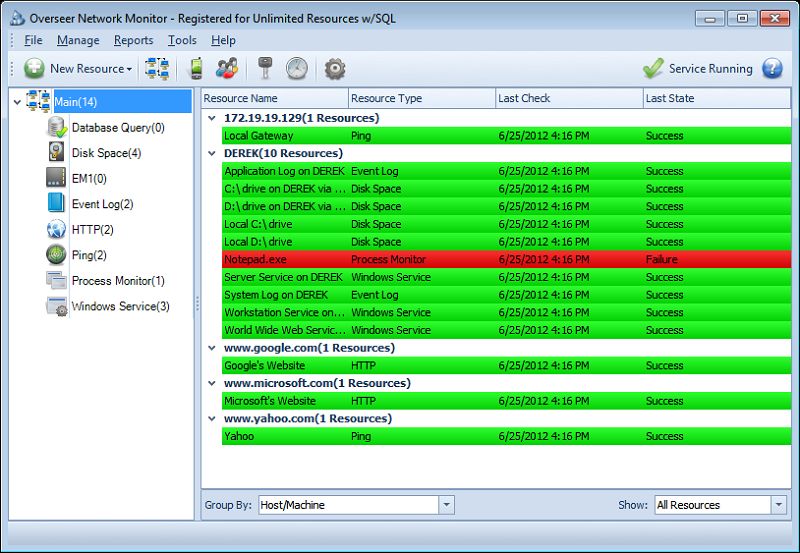Click the Overseer app title bar icon
Screen dimensions: 800x553
pyautogui.click(x=18, y=18)
